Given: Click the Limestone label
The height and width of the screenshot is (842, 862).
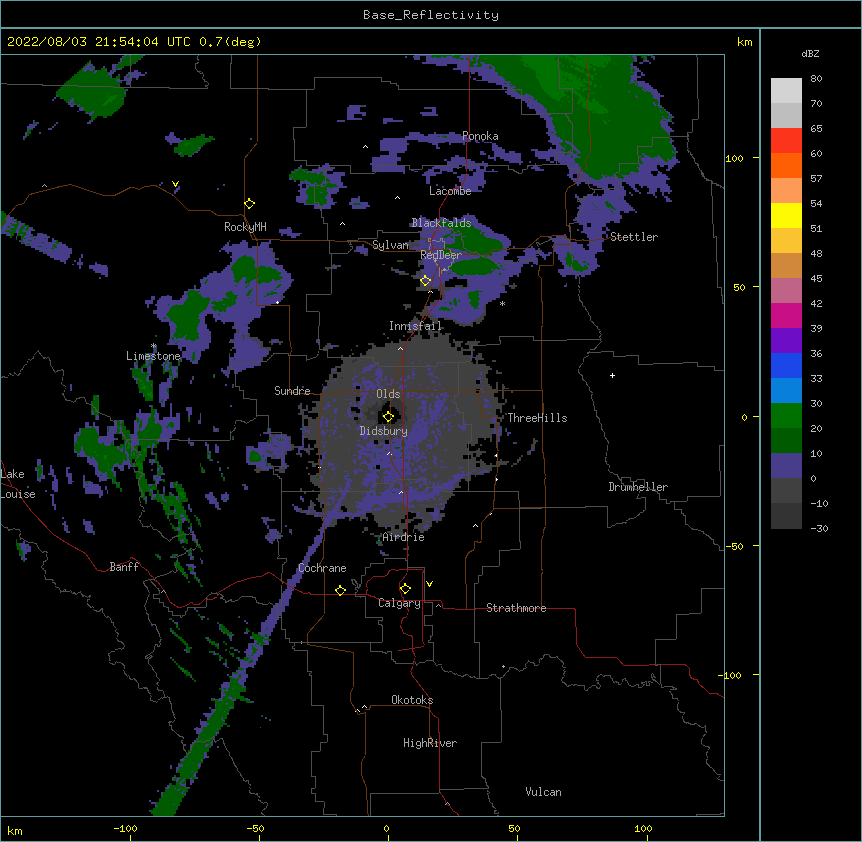Looking at the screenshot, I should pos(153,356).
